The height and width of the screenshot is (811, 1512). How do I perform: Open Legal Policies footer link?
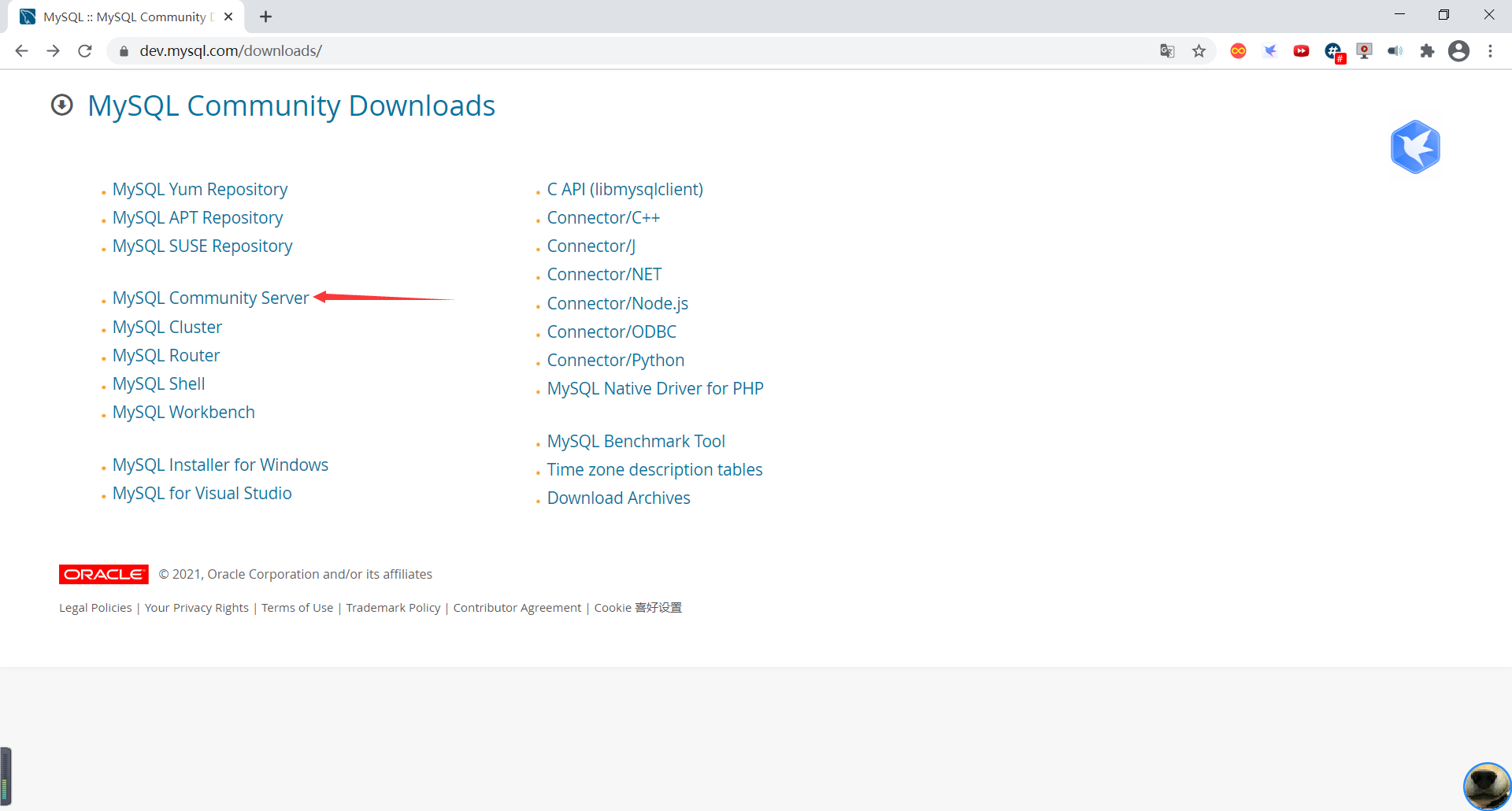95,608
